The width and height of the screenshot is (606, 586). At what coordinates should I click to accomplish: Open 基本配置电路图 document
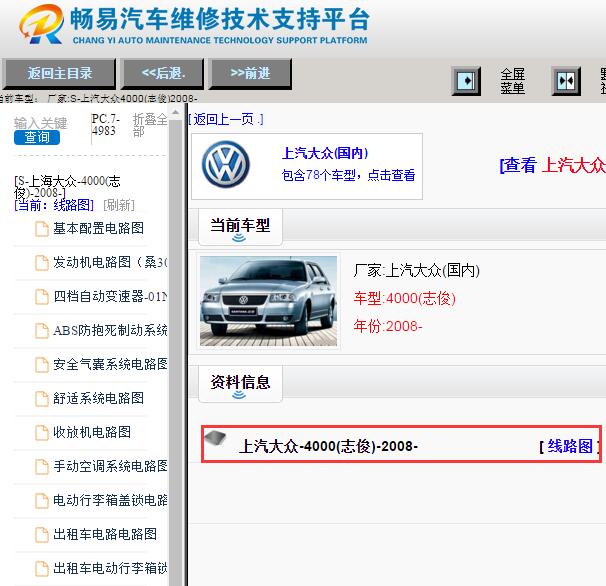(99, 228)
